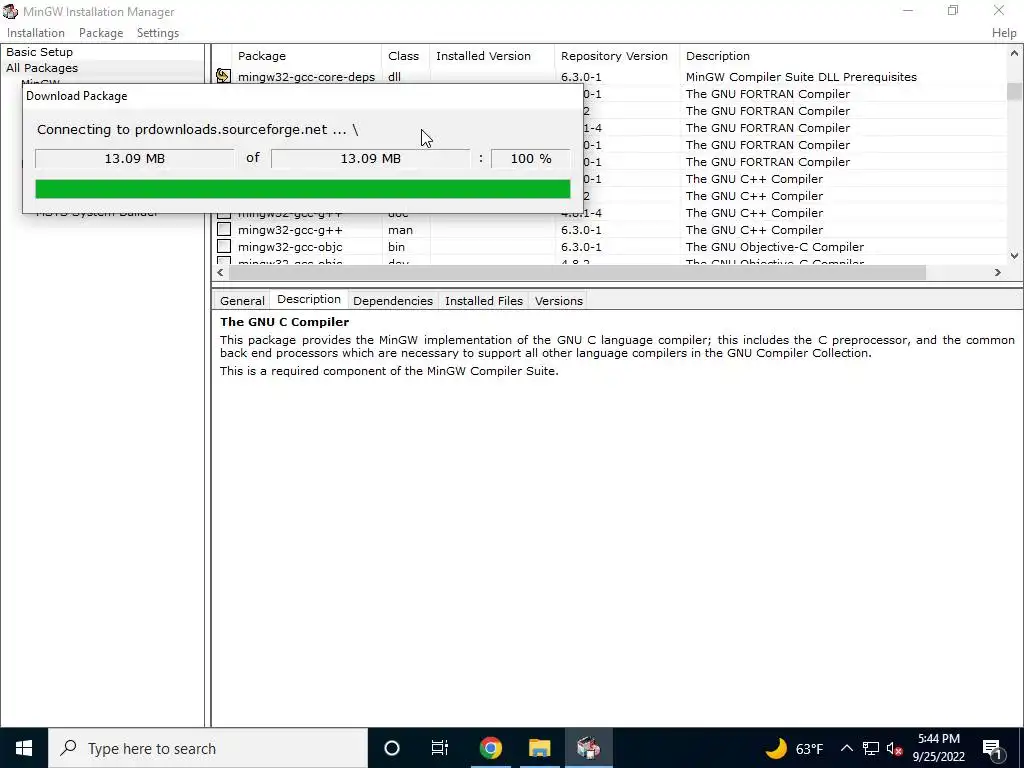Sort by the Class column header

[x=406, y=56]
